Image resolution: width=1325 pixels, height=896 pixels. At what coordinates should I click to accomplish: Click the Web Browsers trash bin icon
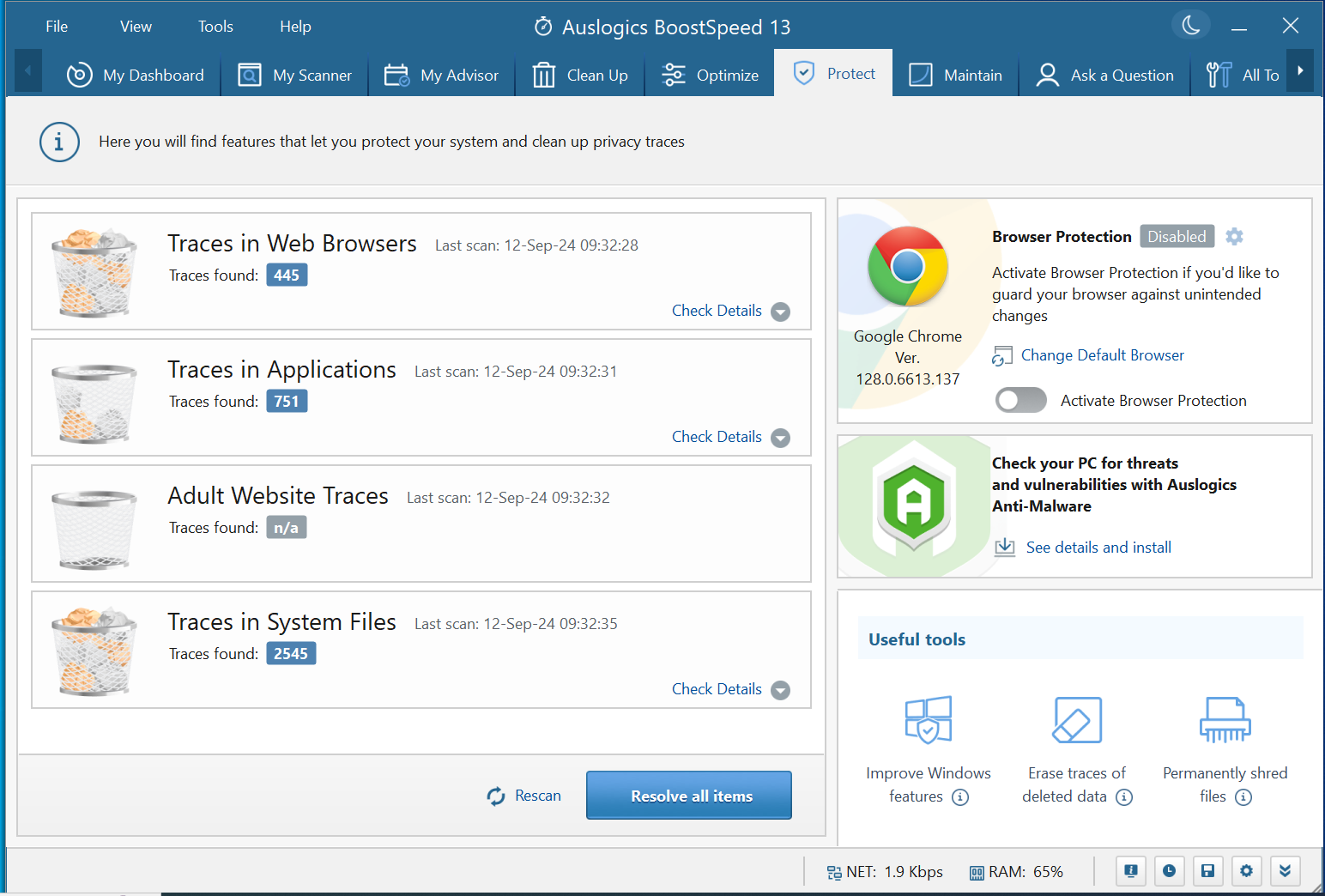pos(94,272)
